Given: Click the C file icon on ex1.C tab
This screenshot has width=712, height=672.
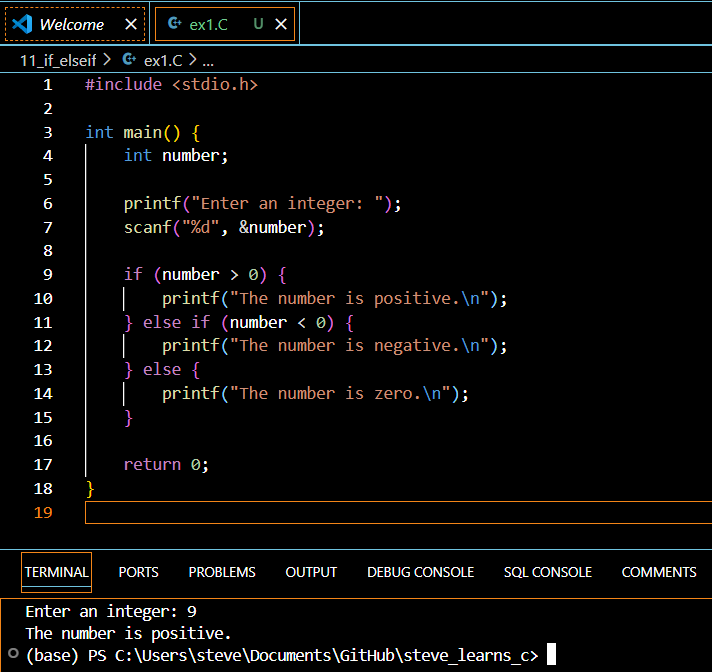Looking at the screenshot, I should click(175, 24).
